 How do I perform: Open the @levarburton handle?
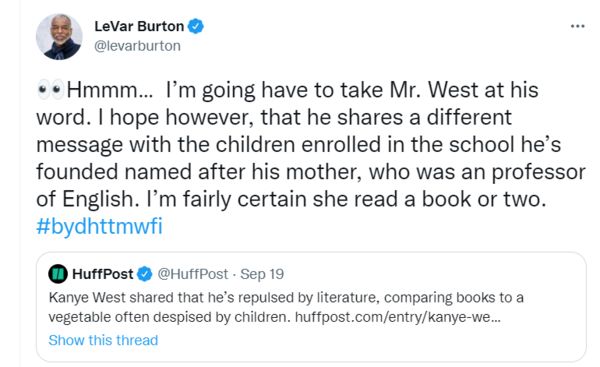click(x=137, y=46)
